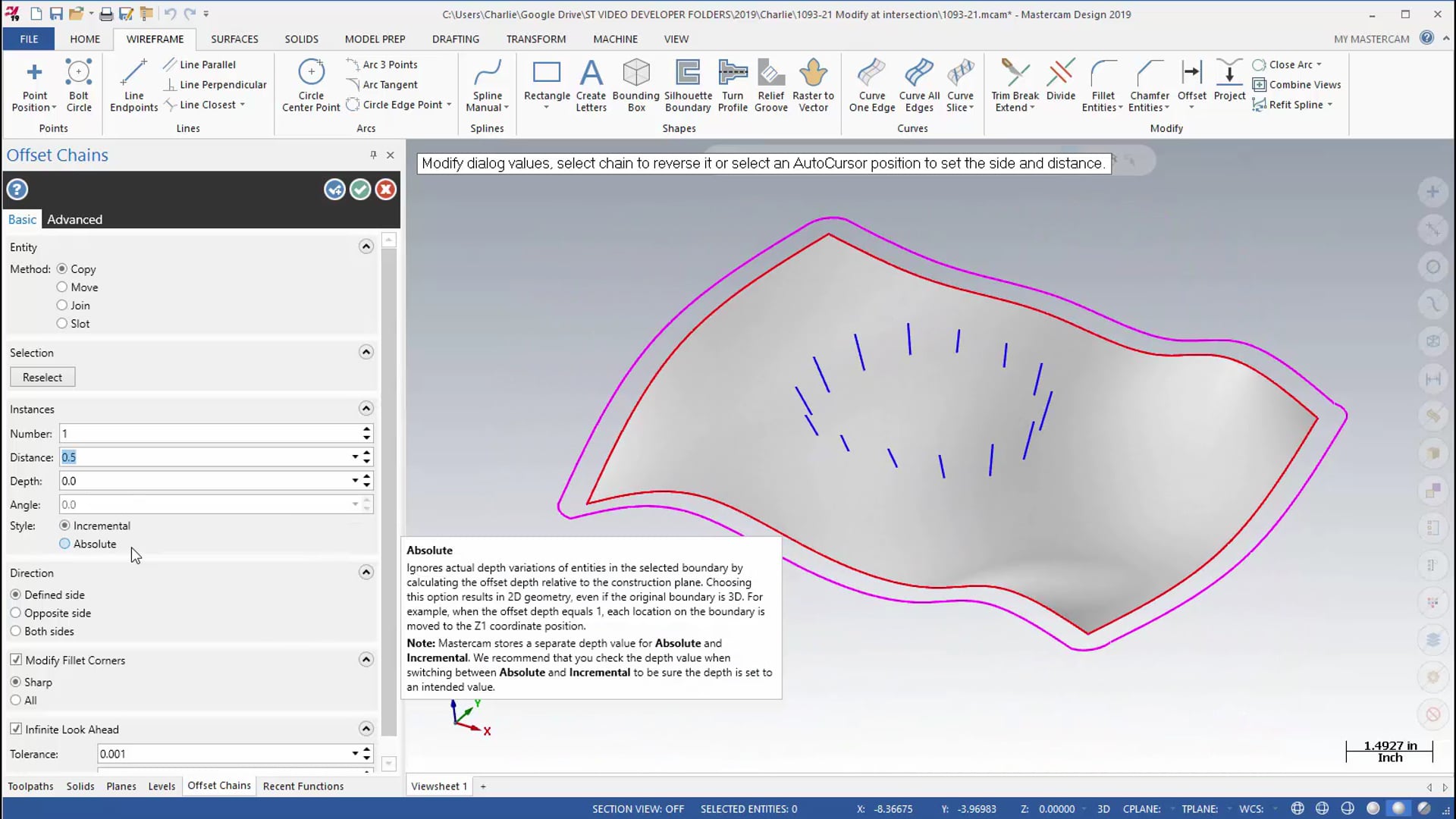Click the Instances Number stepper up arrow
Screen dimensions: 1456x819
coord(367,429)
